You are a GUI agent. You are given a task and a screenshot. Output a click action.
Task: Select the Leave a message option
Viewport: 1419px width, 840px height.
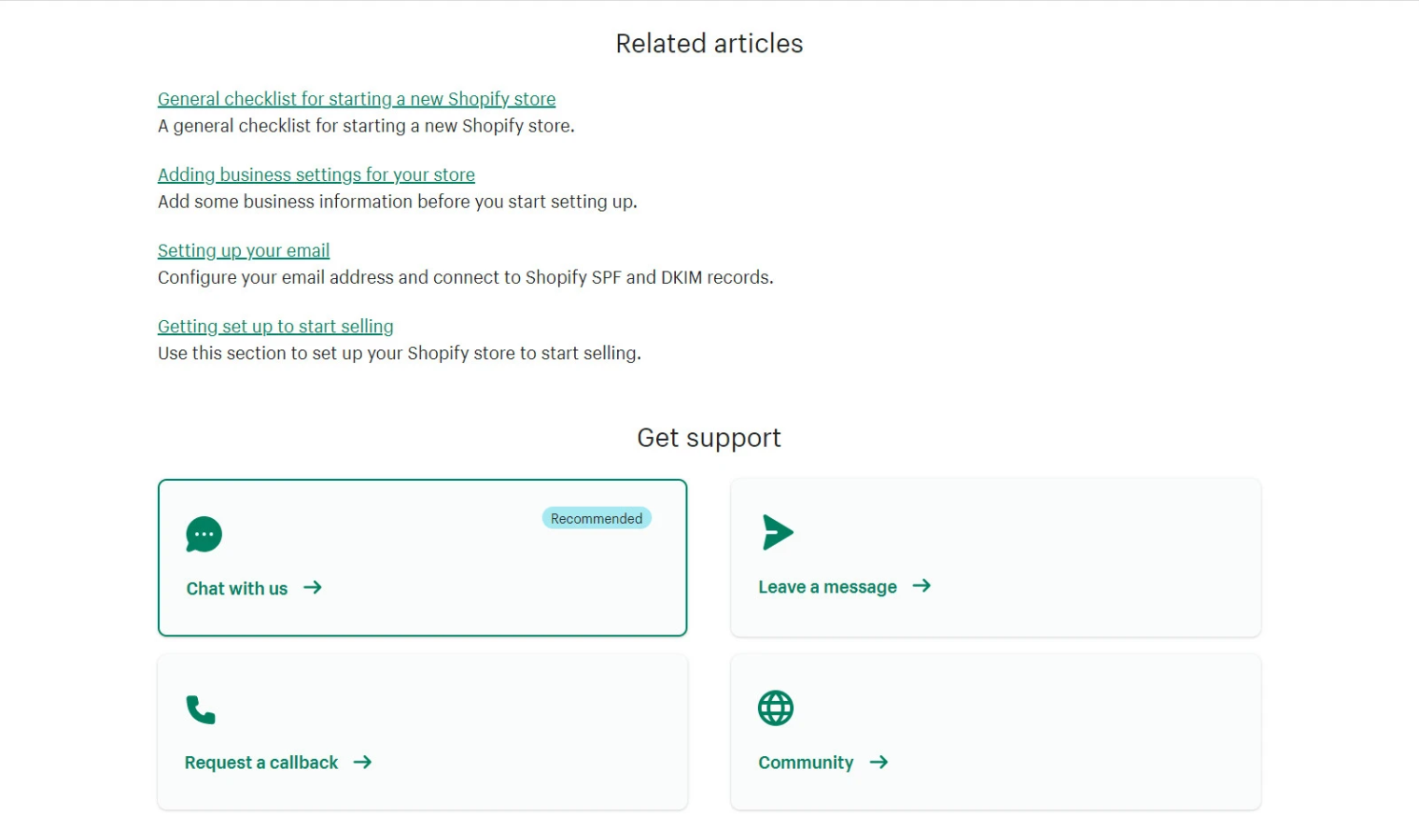[827, 586]
